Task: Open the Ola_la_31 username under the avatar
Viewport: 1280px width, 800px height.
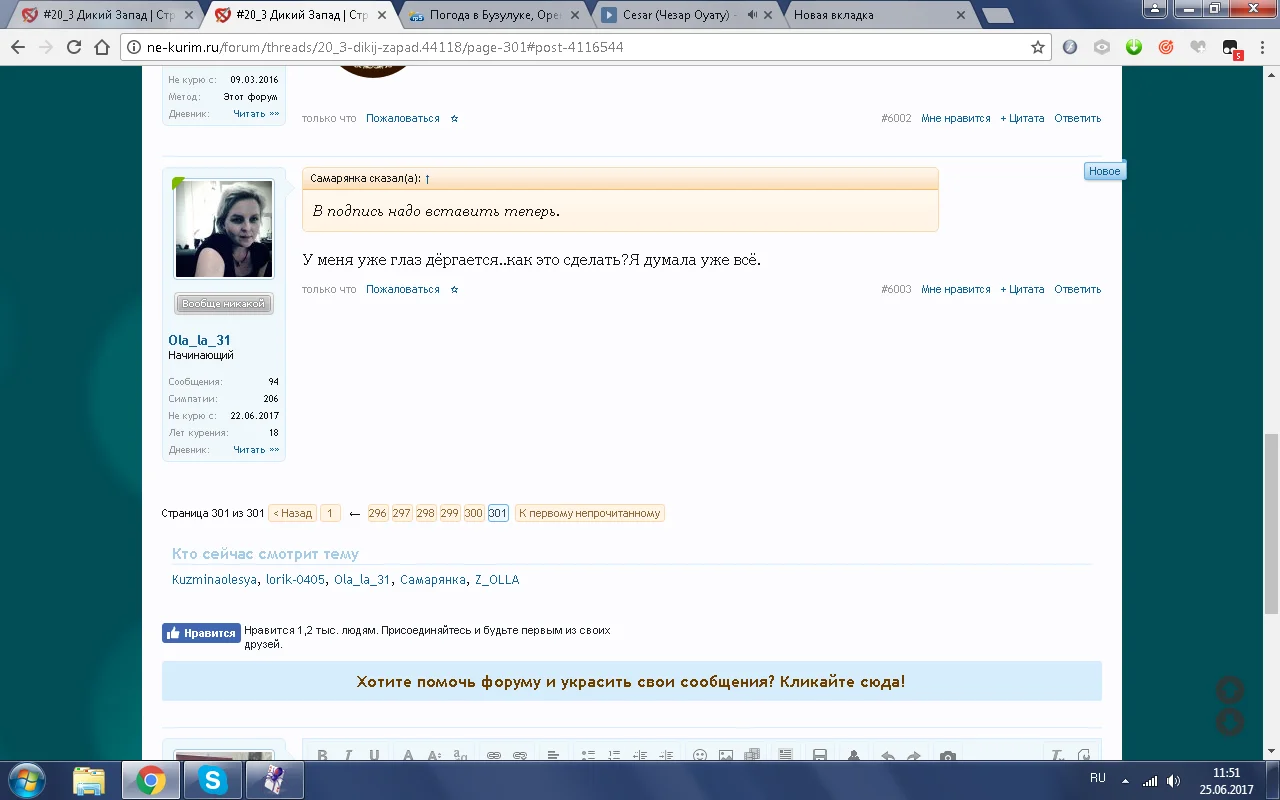Action: tap(199, 340)
